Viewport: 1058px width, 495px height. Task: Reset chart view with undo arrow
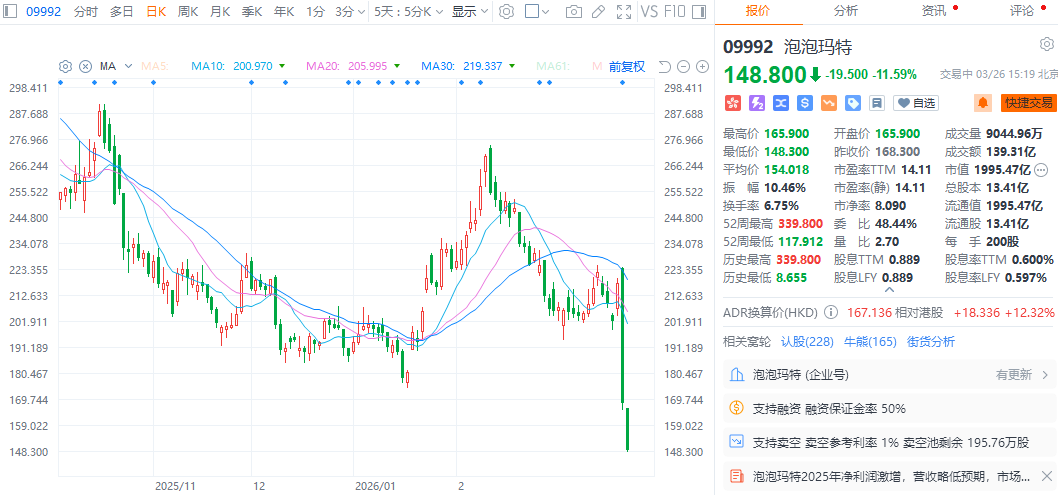click(x=664, y=66)
